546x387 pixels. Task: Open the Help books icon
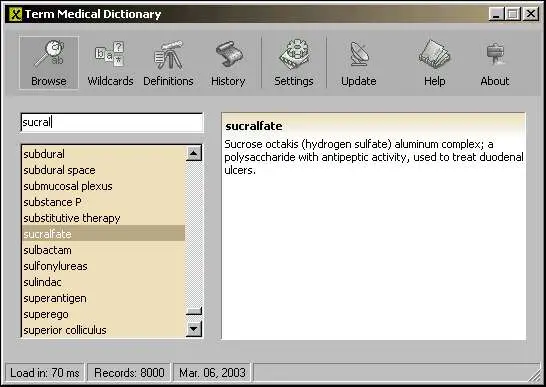435,63
